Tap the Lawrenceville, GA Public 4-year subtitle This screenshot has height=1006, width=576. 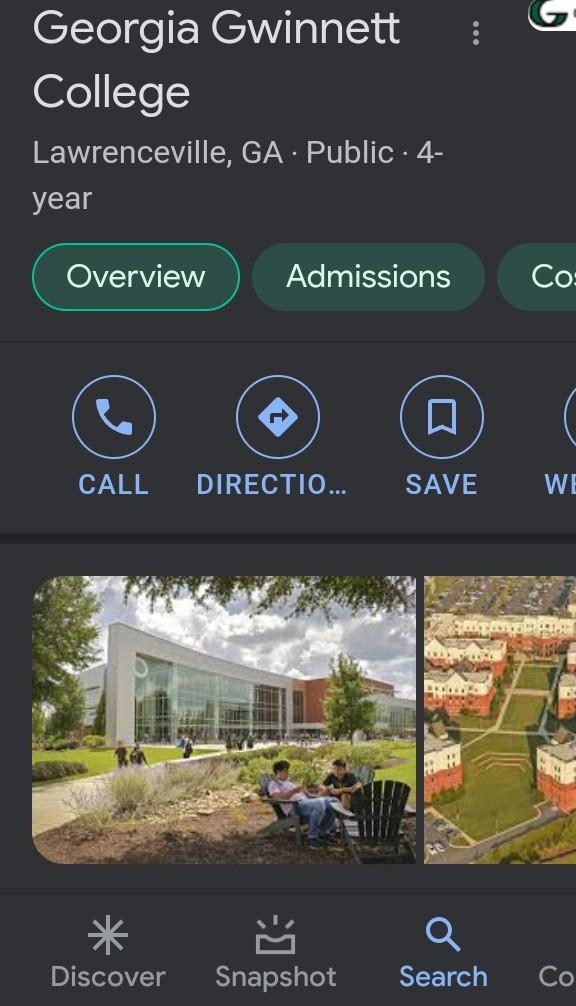(x=237, y=175)
